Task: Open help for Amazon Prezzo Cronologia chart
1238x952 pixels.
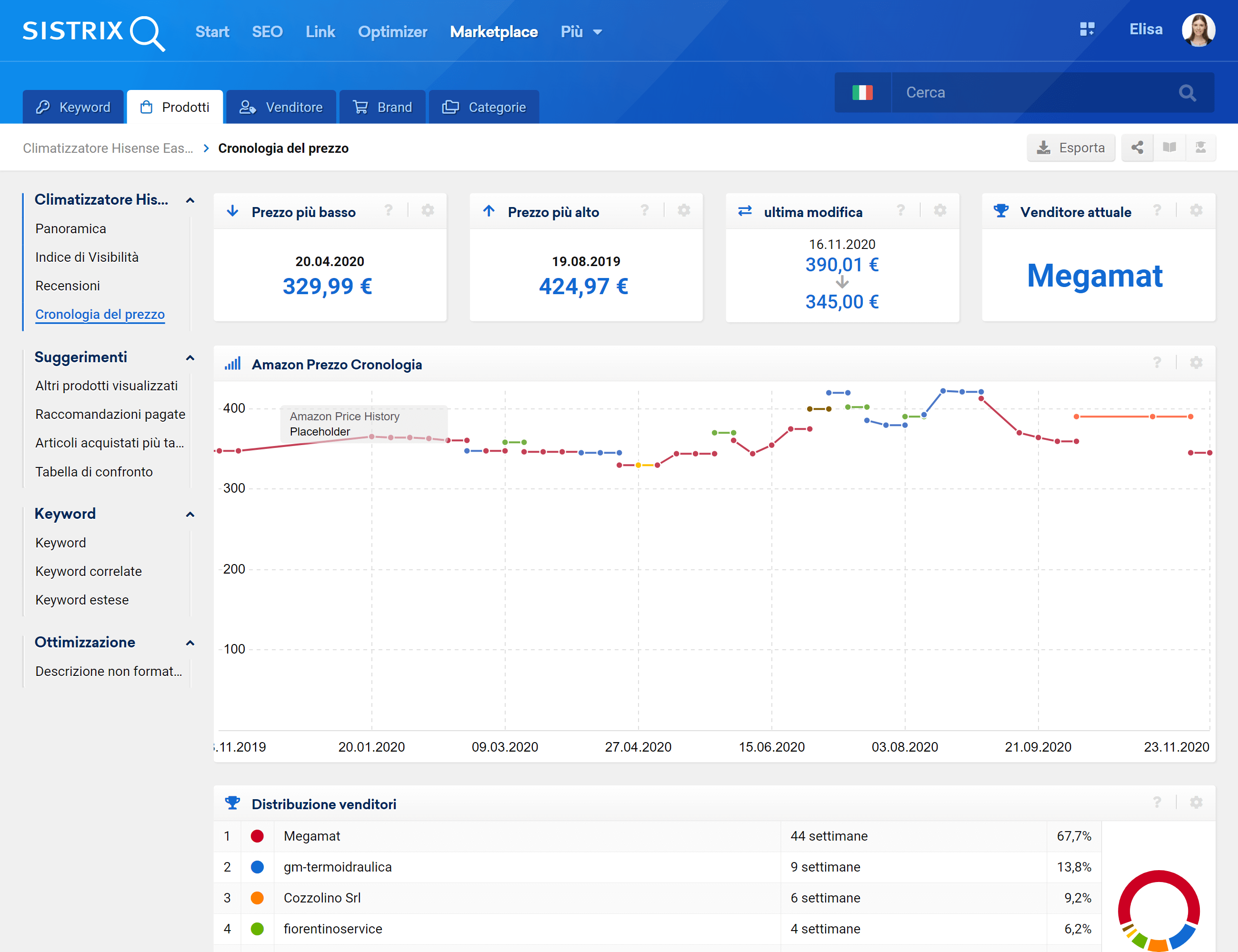Action: click(1157, 363)
